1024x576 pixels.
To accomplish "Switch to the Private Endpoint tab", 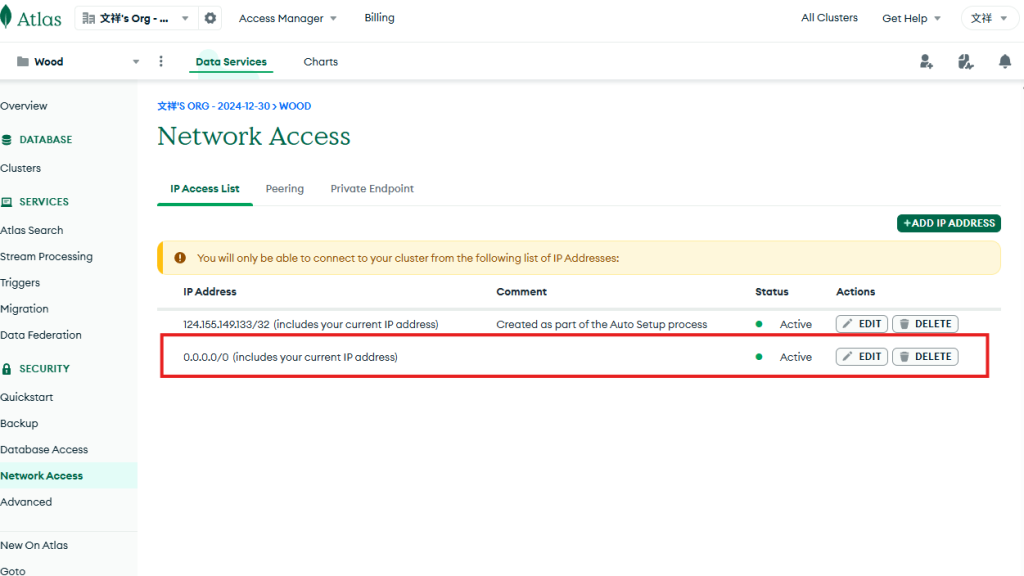I will point(372,188).
